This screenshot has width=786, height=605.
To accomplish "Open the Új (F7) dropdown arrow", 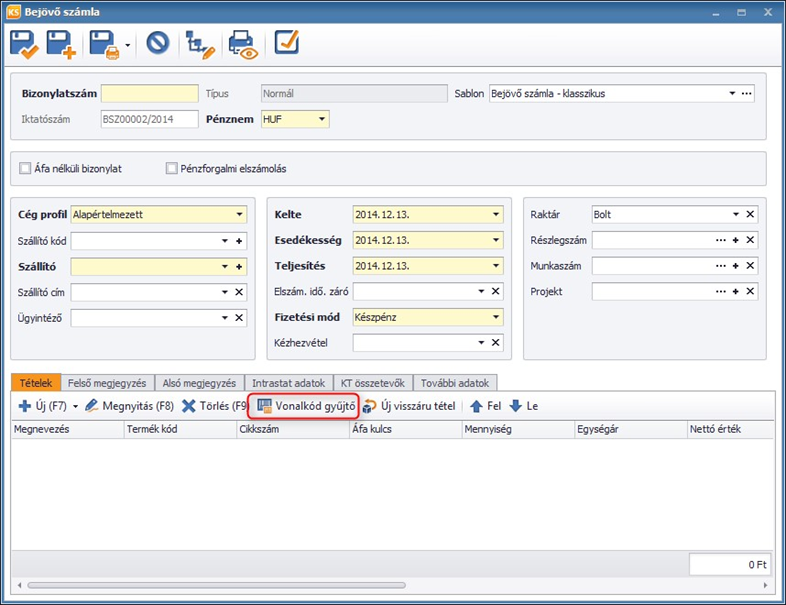I will [76, 407].
